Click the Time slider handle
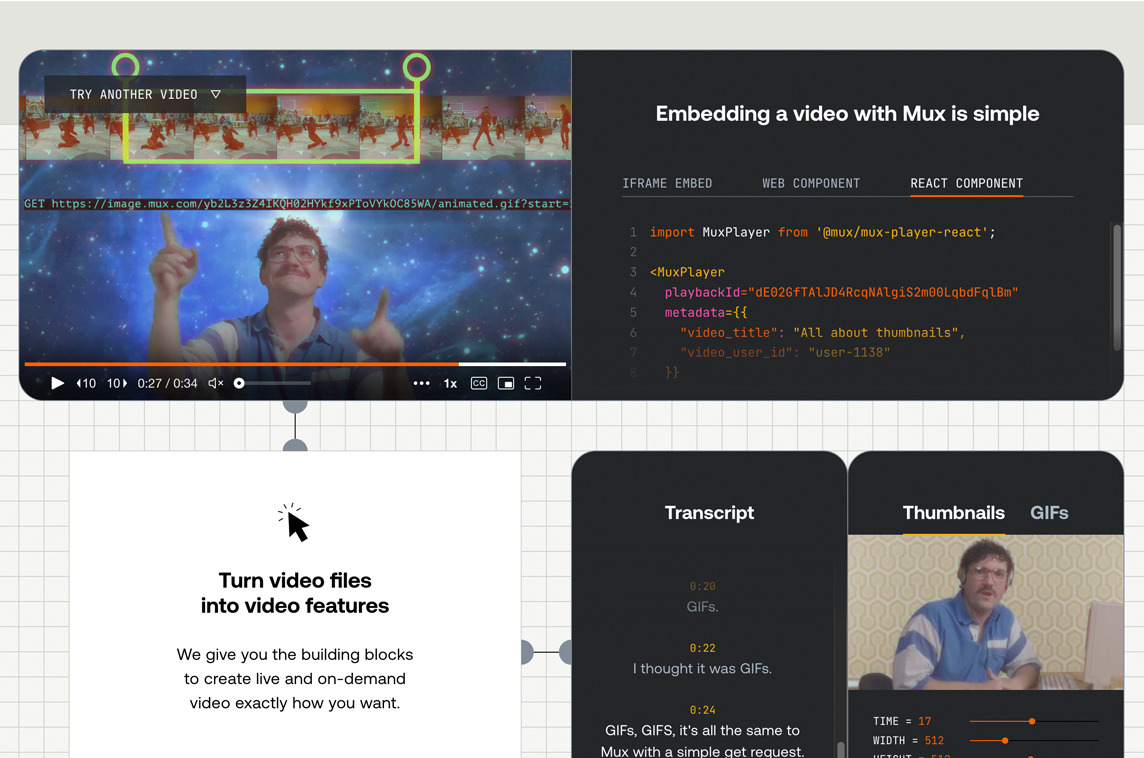Image resolution: width=1144 pixels, height=758 pixels. coord(1032,721)
